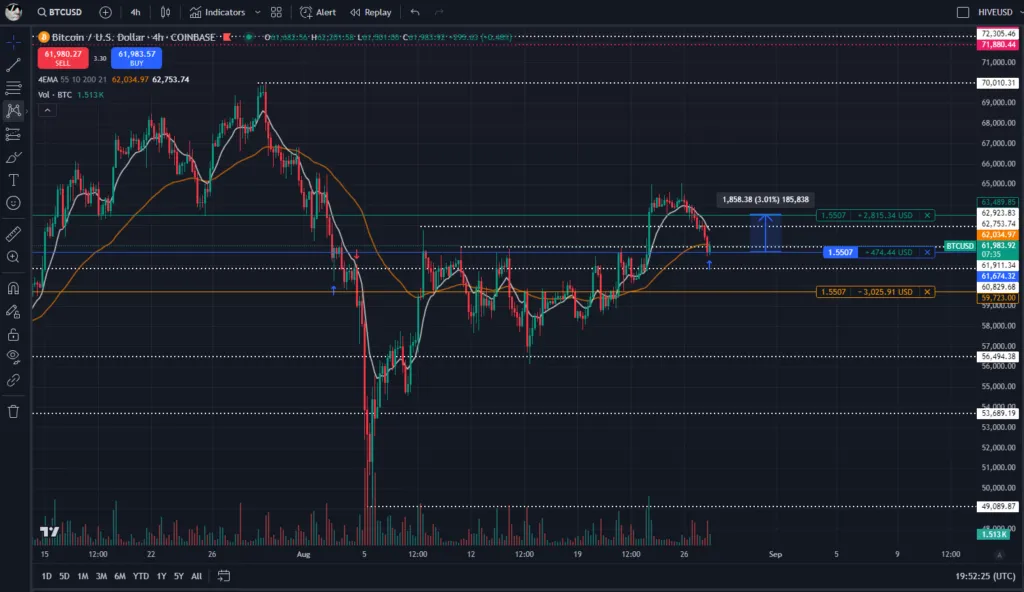Click the red SELL 61,980.27 button
The image size is (1024, 592).
point(63,58)
